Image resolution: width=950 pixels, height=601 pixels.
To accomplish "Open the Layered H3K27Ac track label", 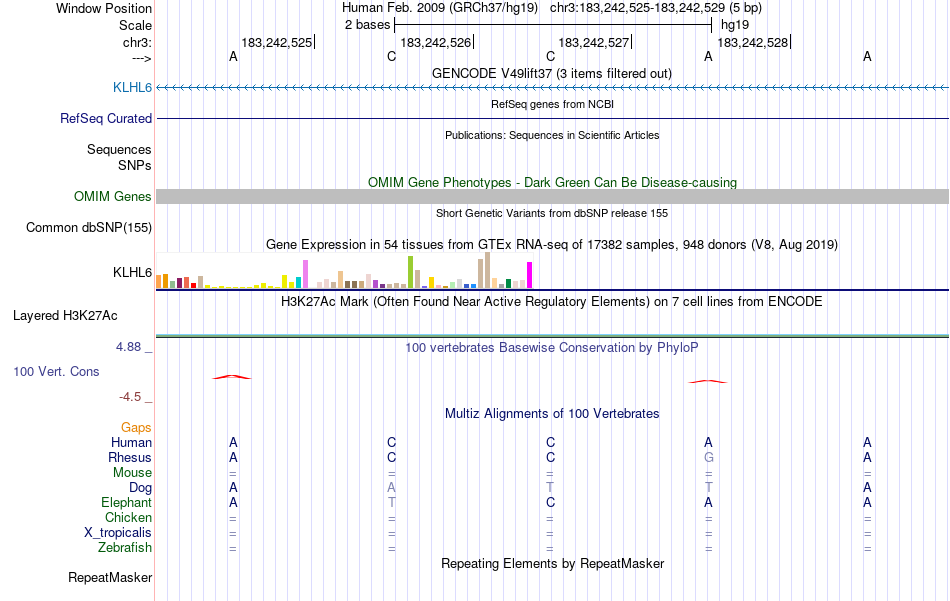I will coord(65,315).
